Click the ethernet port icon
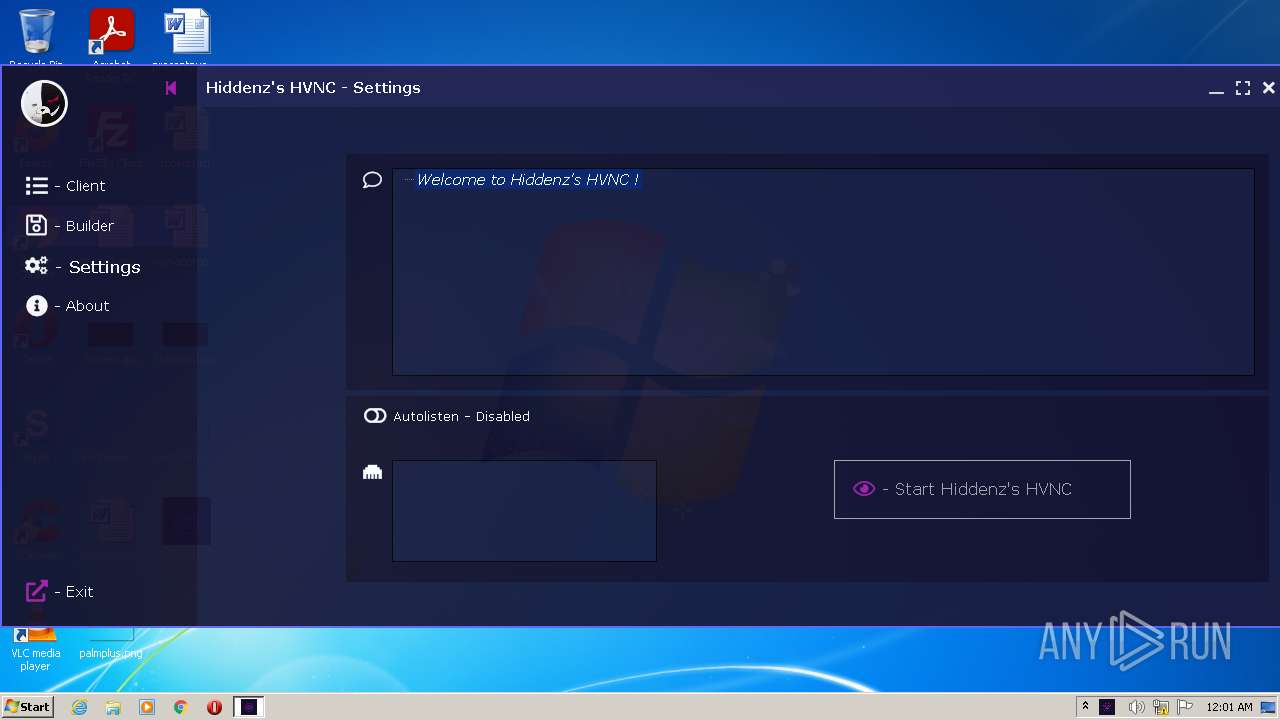The width and height of the screenshot is (1280, 720). coord(372,472)
